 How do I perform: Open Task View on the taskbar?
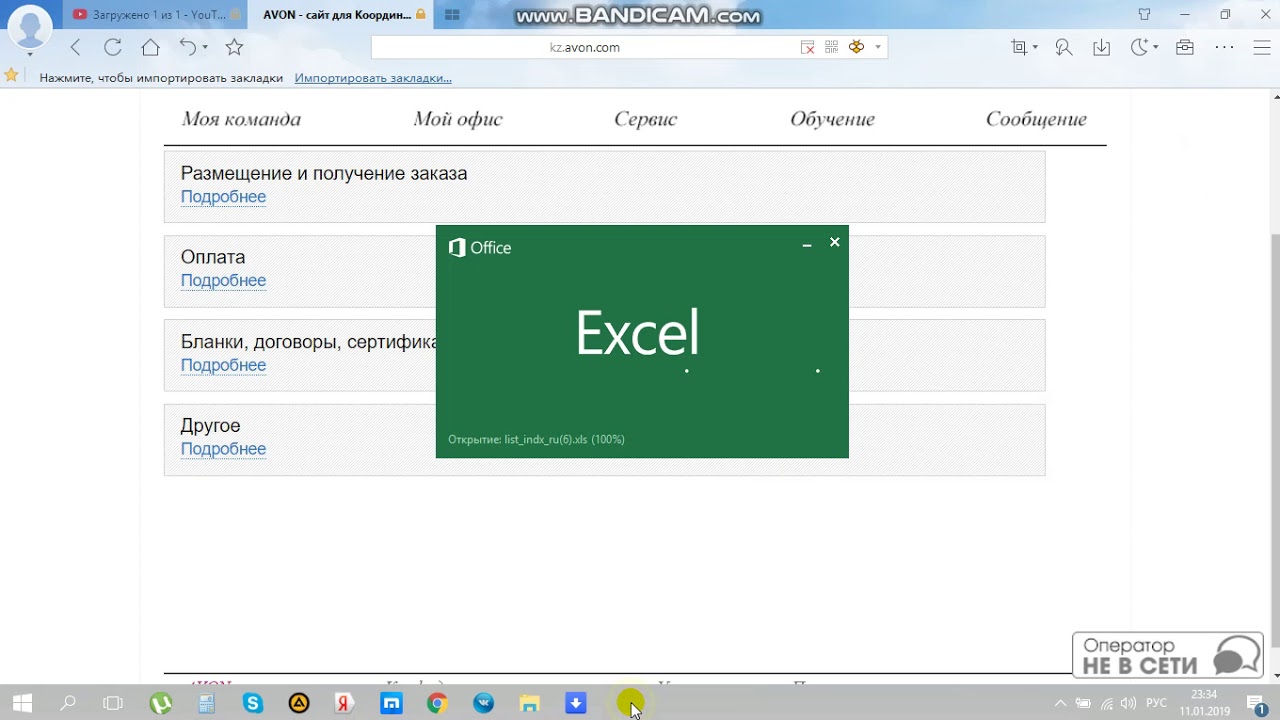113,703
